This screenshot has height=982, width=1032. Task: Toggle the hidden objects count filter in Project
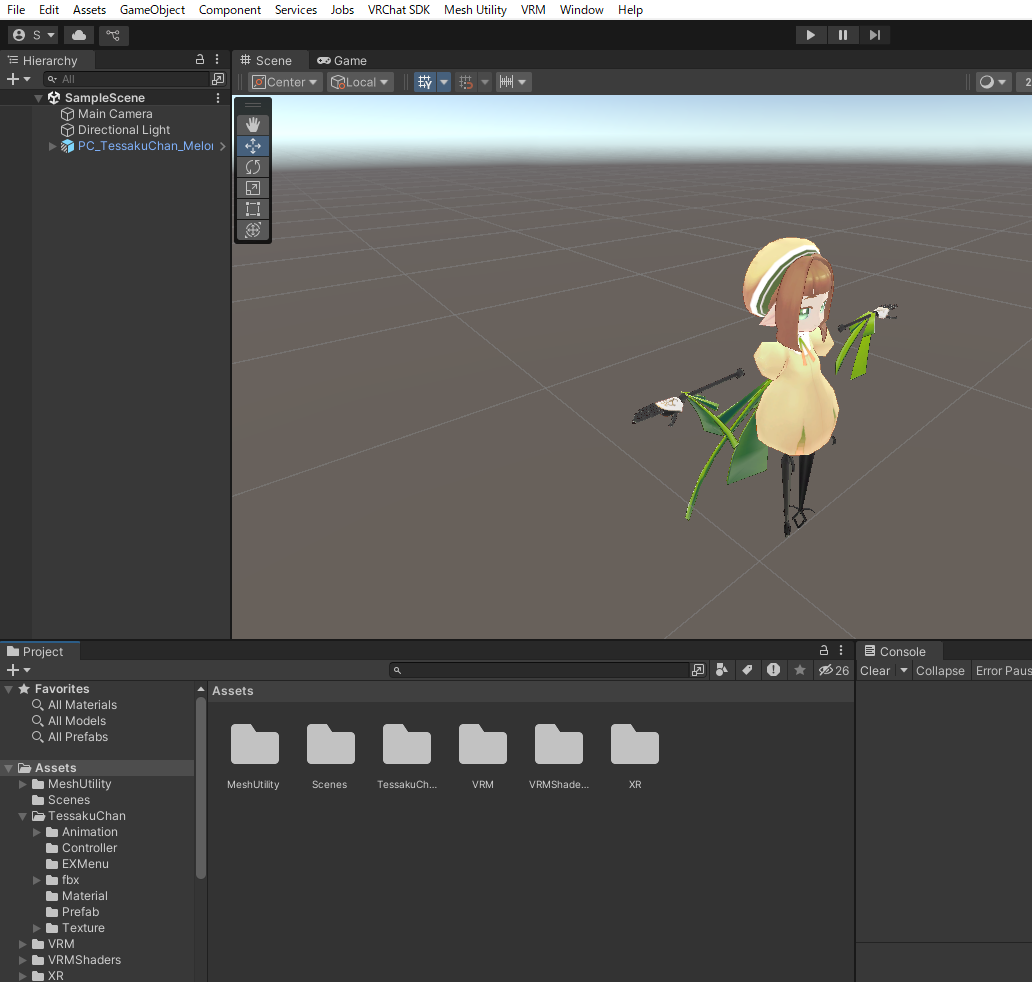click(834, 670)
